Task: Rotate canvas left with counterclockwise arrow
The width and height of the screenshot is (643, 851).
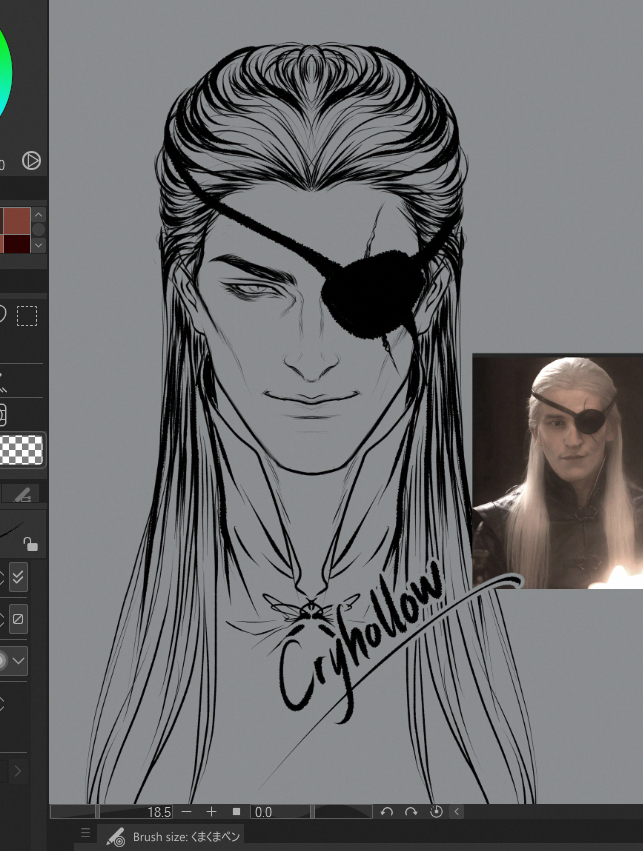Action: 387,812
